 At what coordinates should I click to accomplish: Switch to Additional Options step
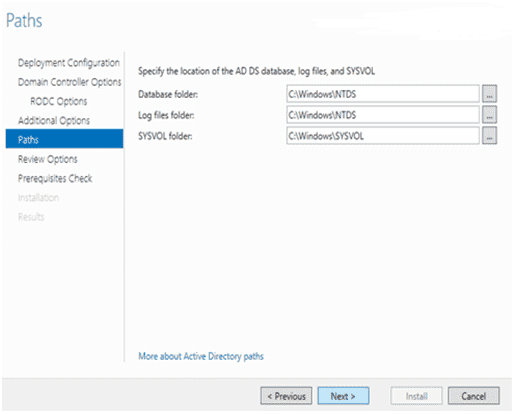click(x=54, y=121)
